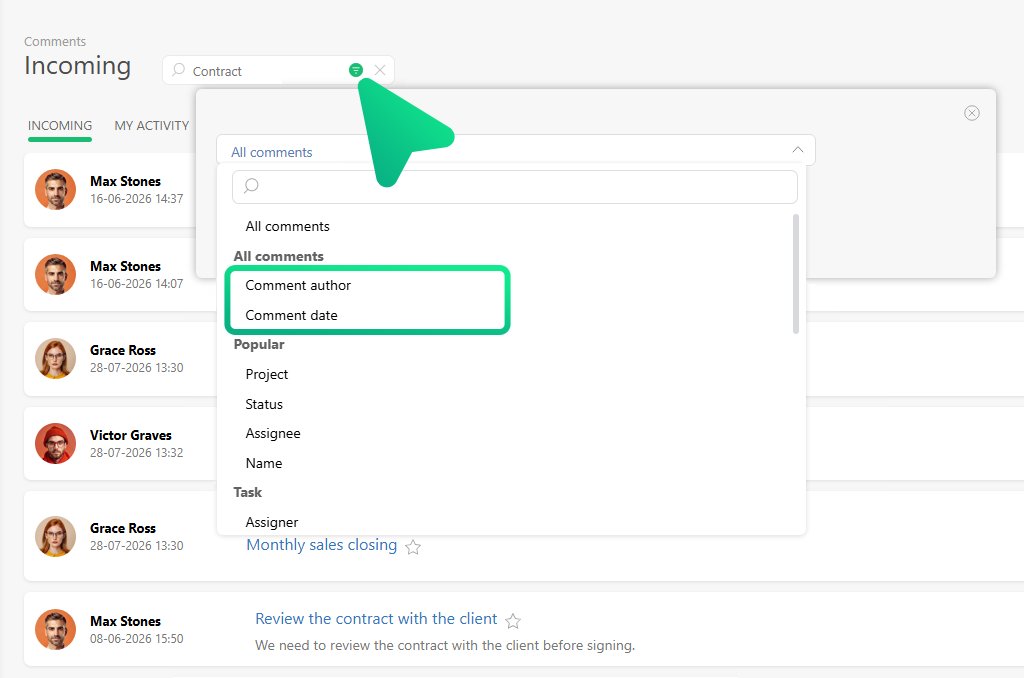The image size is (1024, 678).
Task: Click the date 08-06-2026 15:50
Action: tap(136, 639)
